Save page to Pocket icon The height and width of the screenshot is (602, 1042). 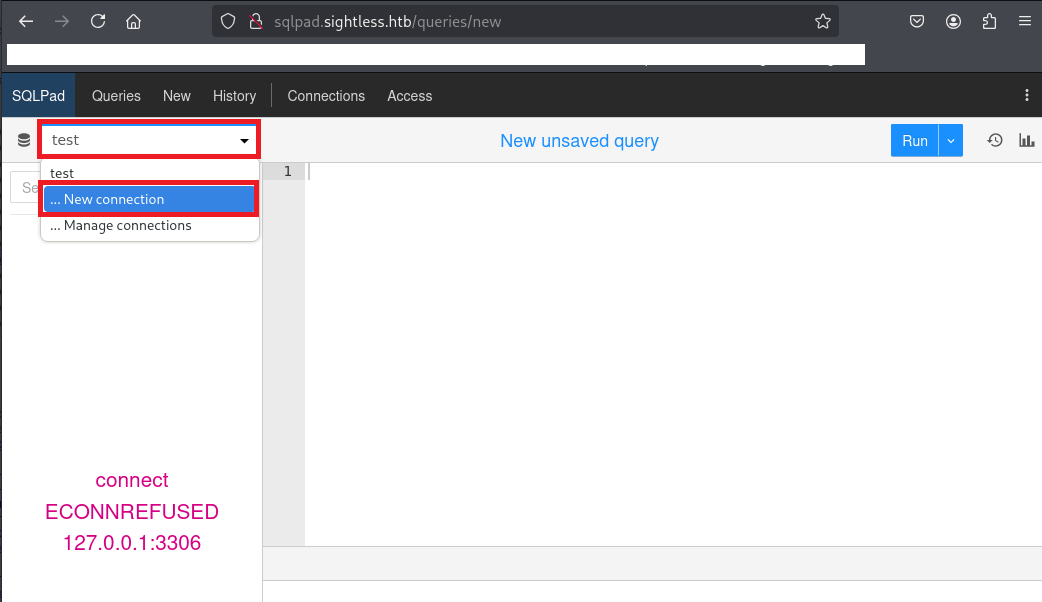(x=917, y=21)
